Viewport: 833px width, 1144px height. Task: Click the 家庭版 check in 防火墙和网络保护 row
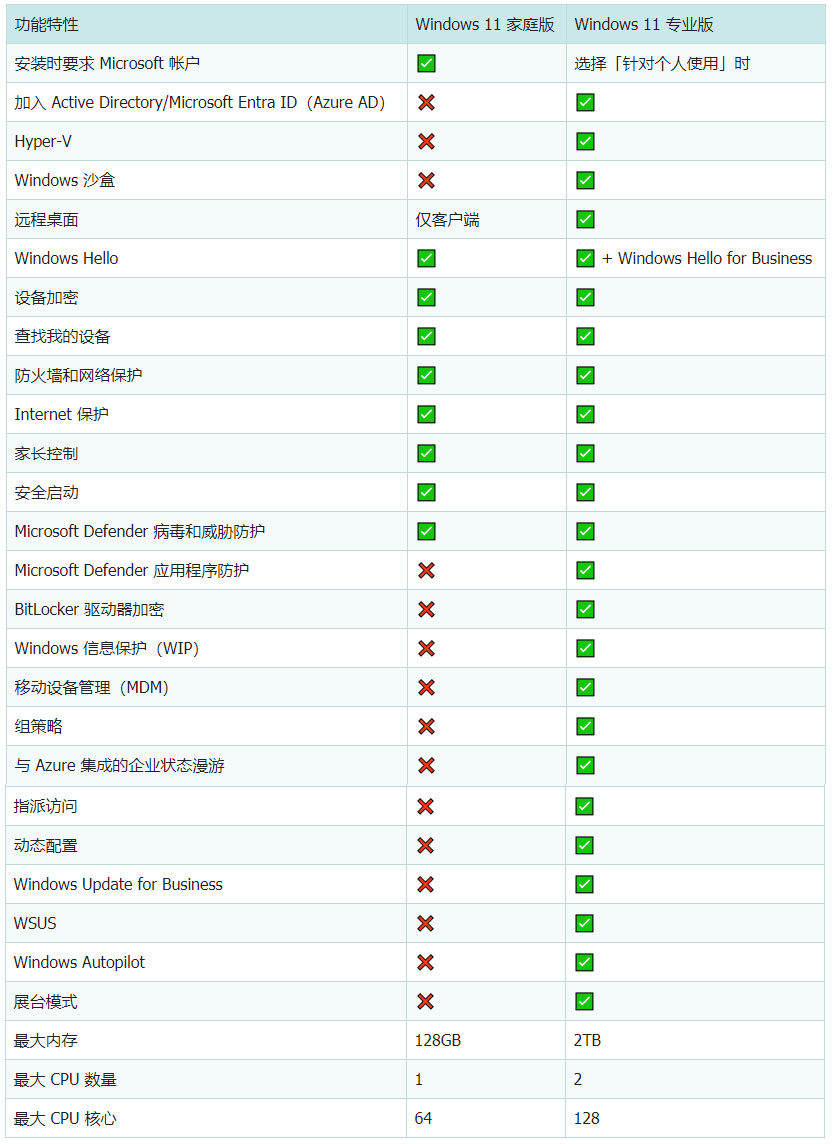[427, 376]
